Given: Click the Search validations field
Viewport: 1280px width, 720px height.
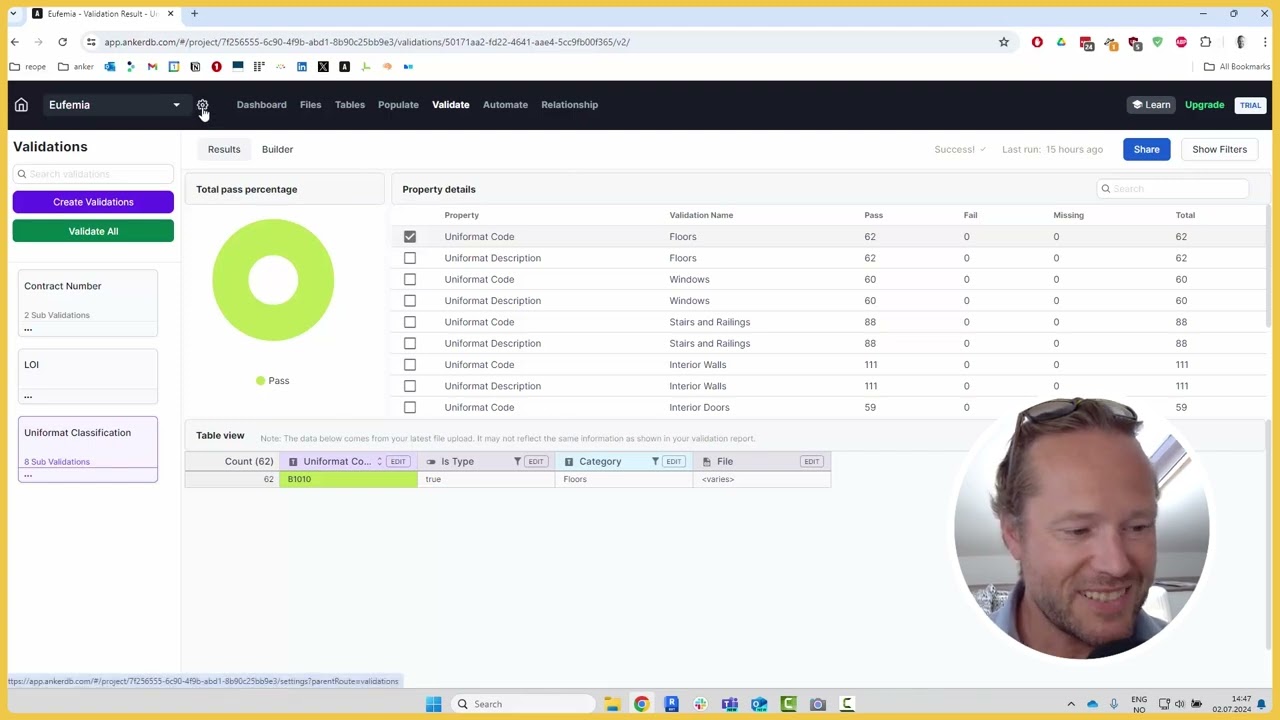Looking at the screenshot, I should pyautogui.click(x=93, y=174).
